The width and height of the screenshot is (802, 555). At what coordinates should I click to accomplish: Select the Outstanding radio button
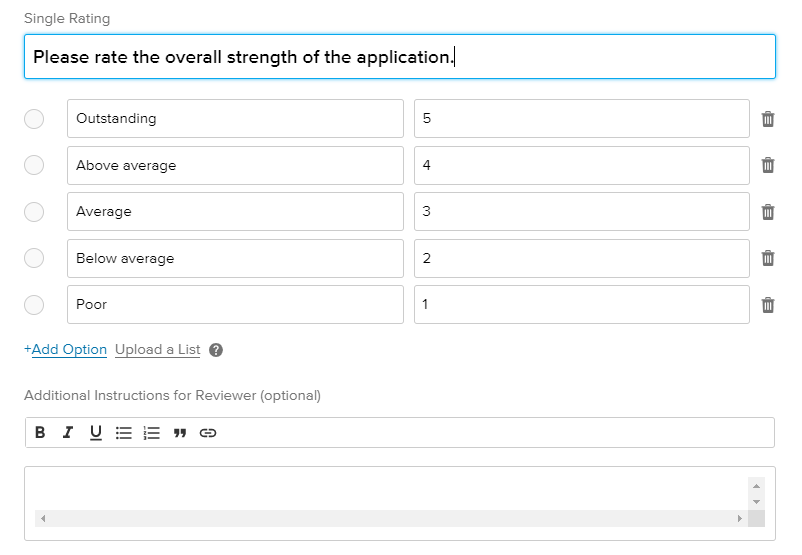point(34,119)
